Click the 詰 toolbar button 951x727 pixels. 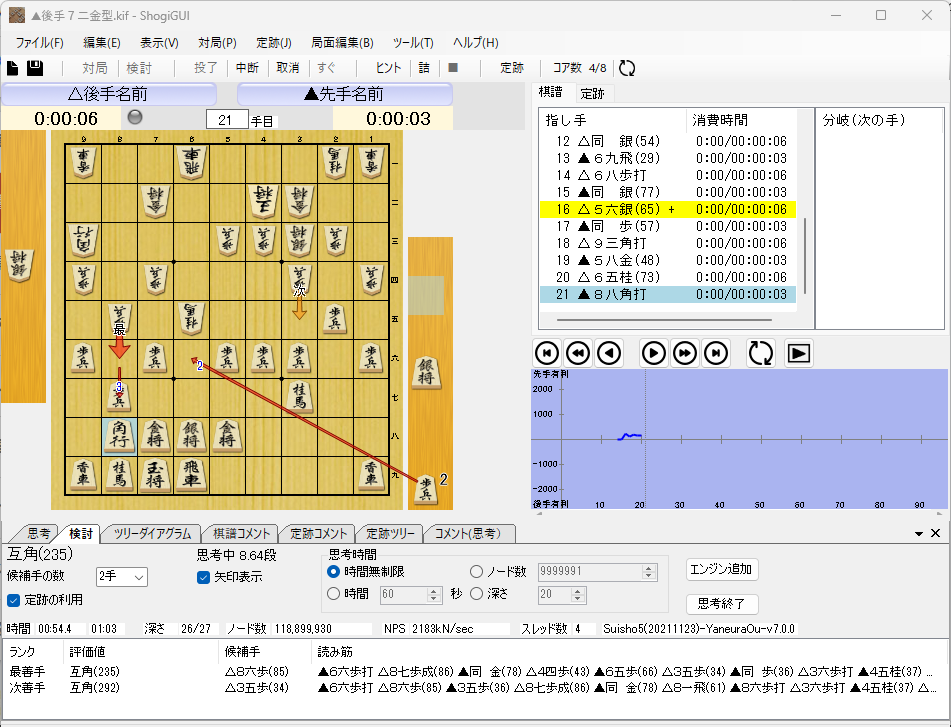tap(424, 68)
